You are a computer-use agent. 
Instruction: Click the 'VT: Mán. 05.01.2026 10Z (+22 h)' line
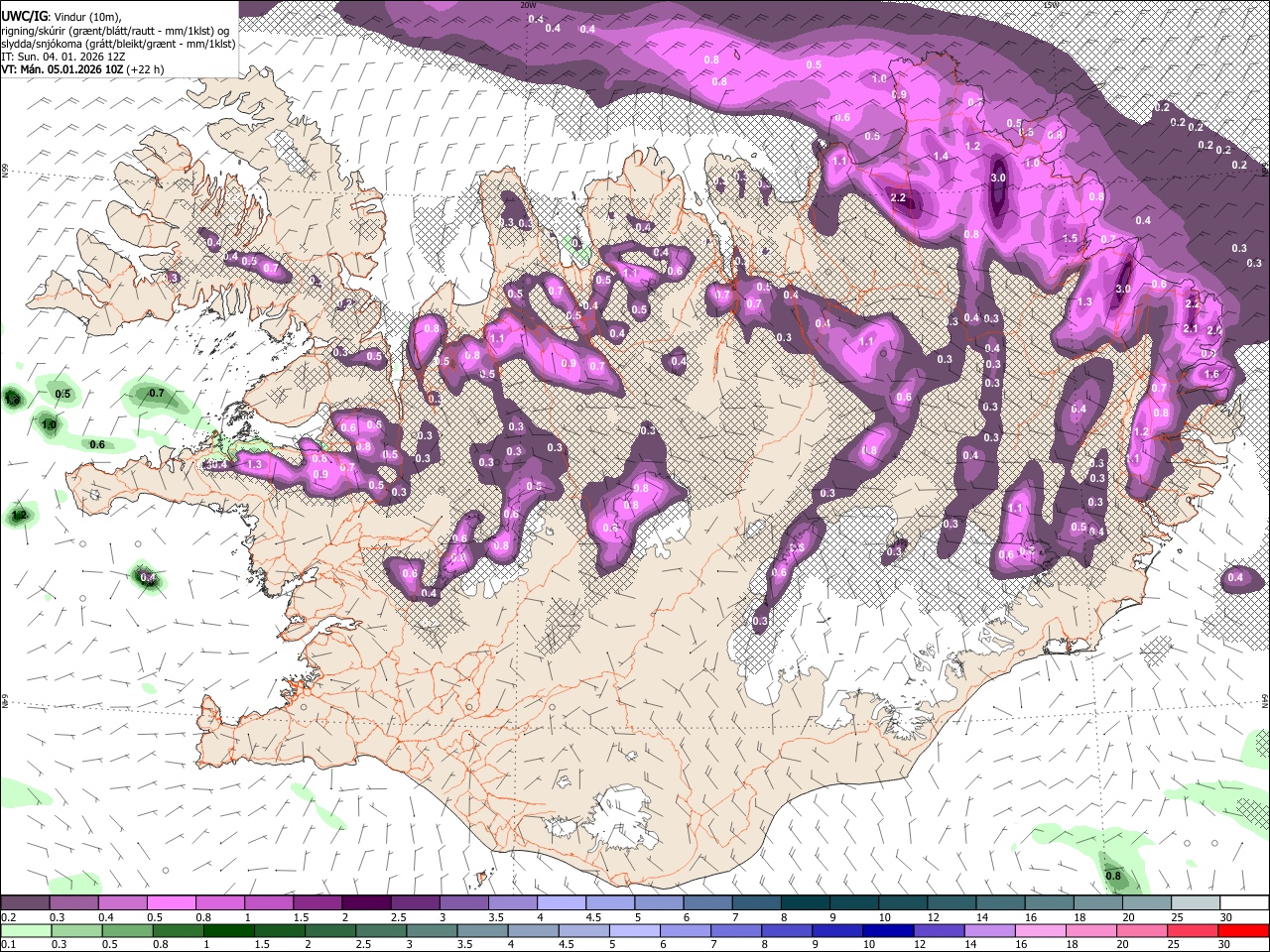click(83, 69)
